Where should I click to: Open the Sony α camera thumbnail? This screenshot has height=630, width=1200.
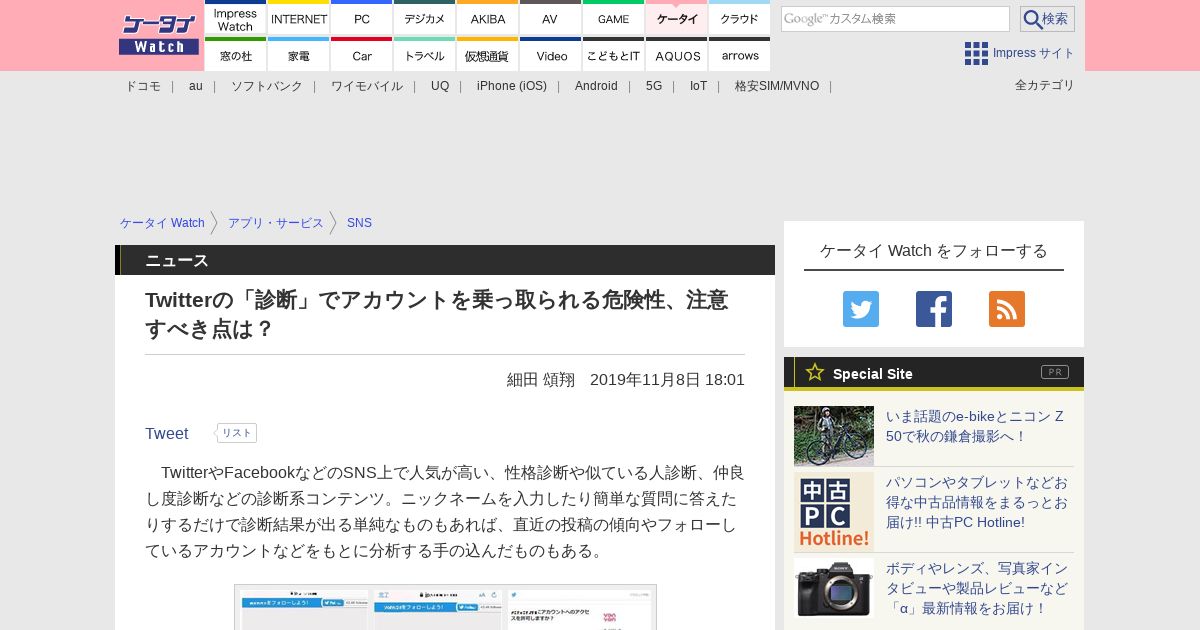click(834, 588)
